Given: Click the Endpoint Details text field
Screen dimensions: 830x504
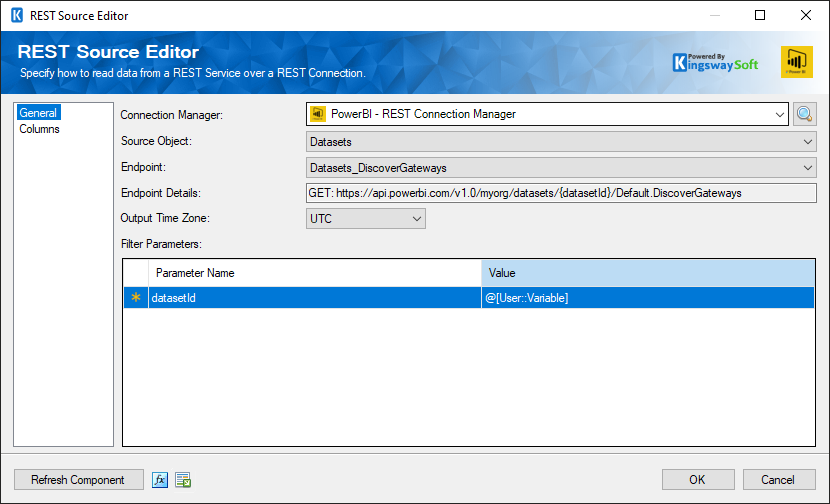Looking at the screenshot, I should [x=561, y=193].
